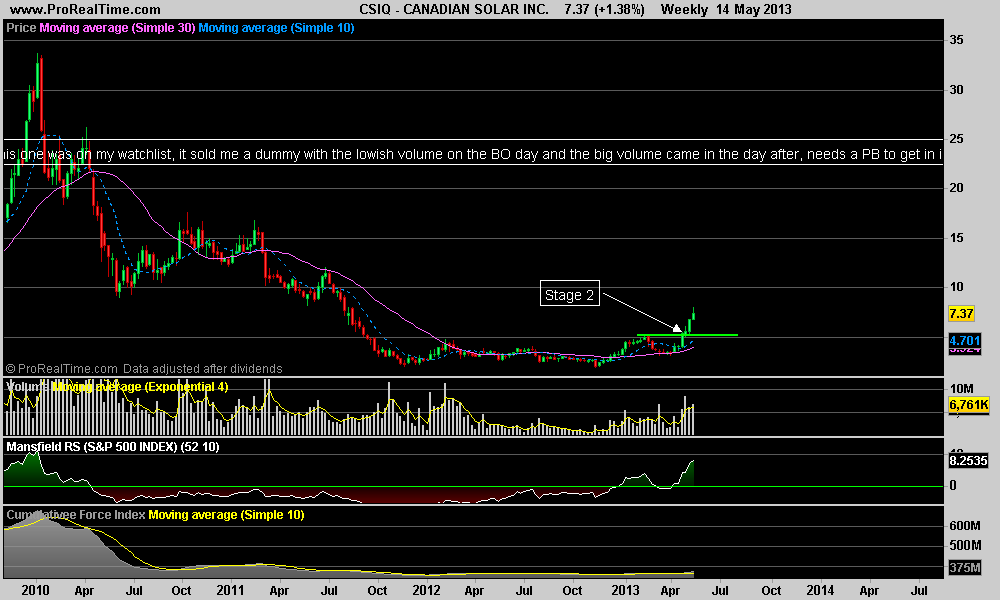Select the green horizontal breakout line
1000x600 pixels.
point(688,335)
